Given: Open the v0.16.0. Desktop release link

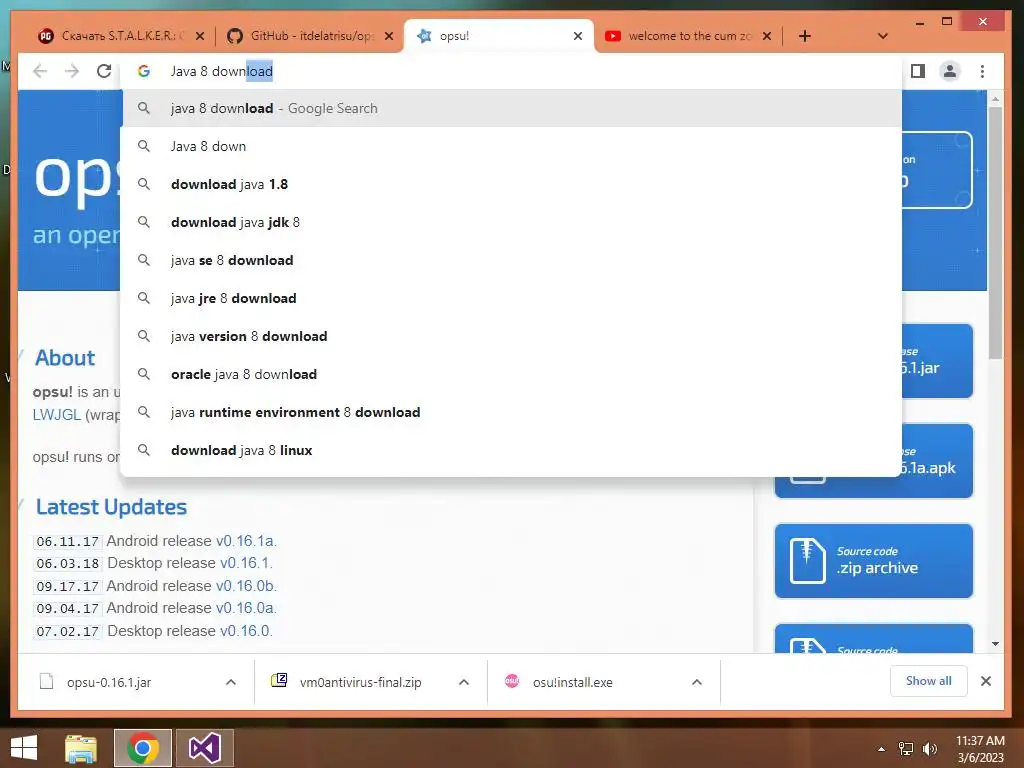Looking at the screenshot, I should coord(246,631).
